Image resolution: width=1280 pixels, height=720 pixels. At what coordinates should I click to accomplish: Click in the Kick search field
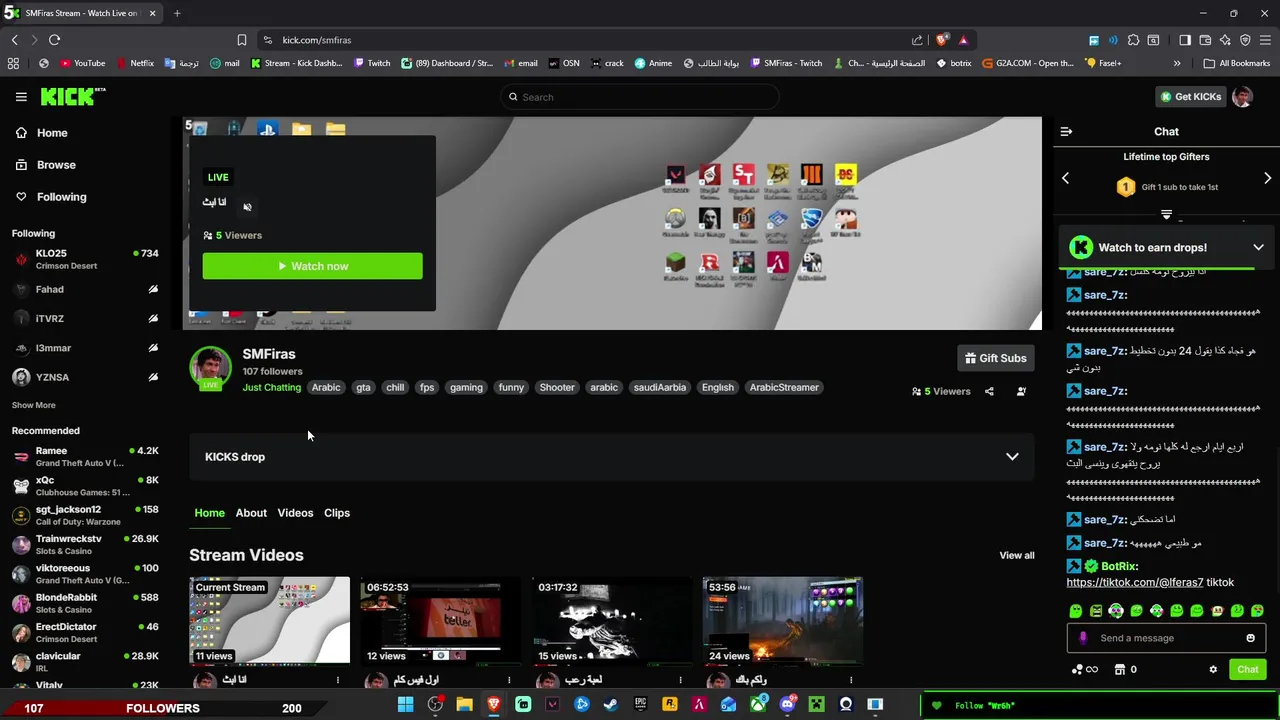(640, 97)
